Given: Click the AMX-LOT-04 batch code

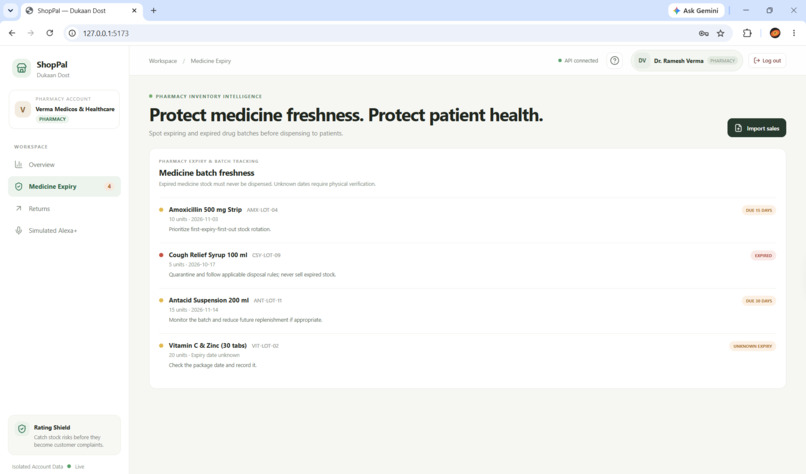Looking at the screenshot, I should point(262,210).
